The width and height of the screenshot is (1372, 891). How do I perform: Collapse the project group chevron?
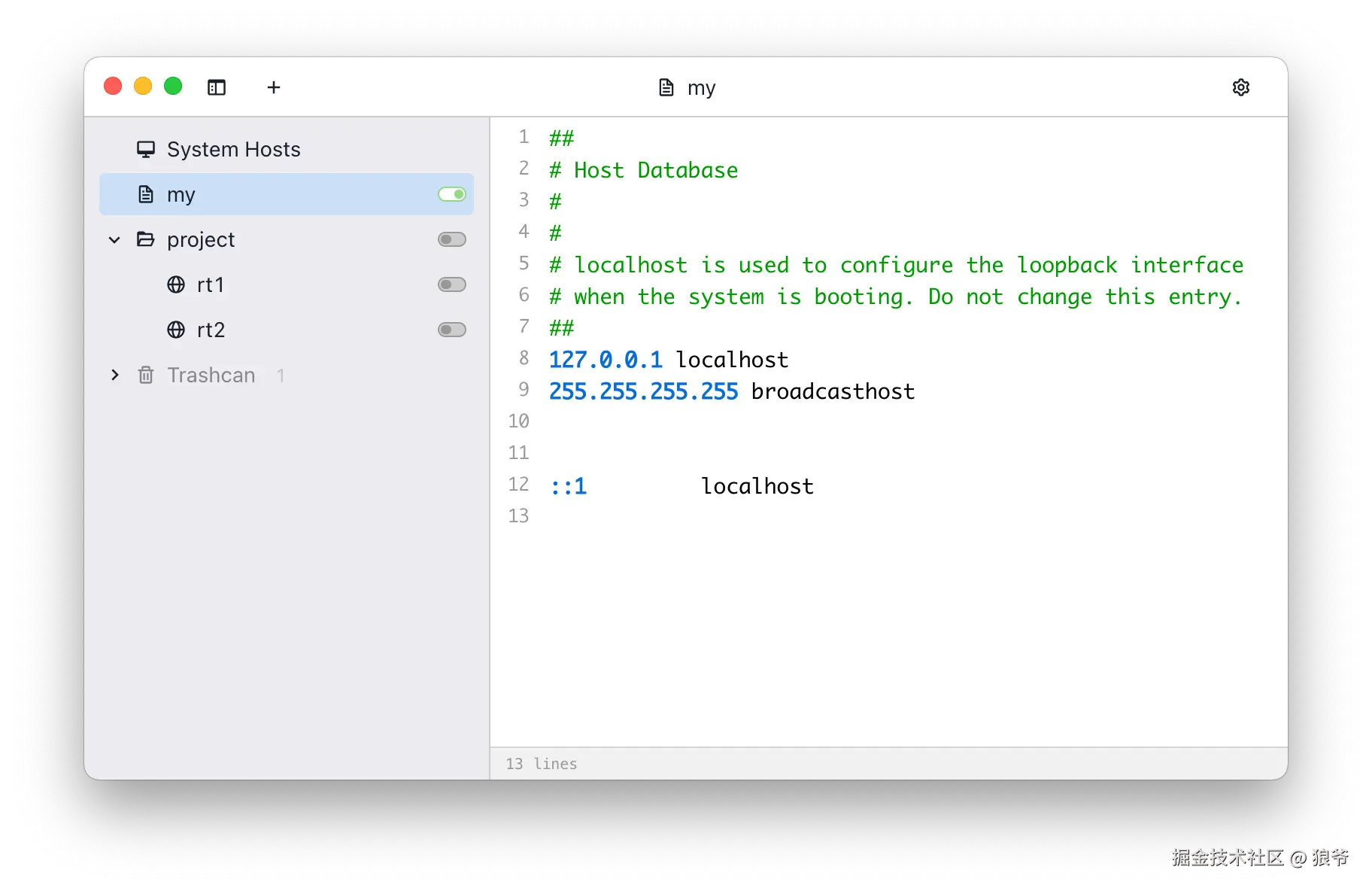[114, 239]
